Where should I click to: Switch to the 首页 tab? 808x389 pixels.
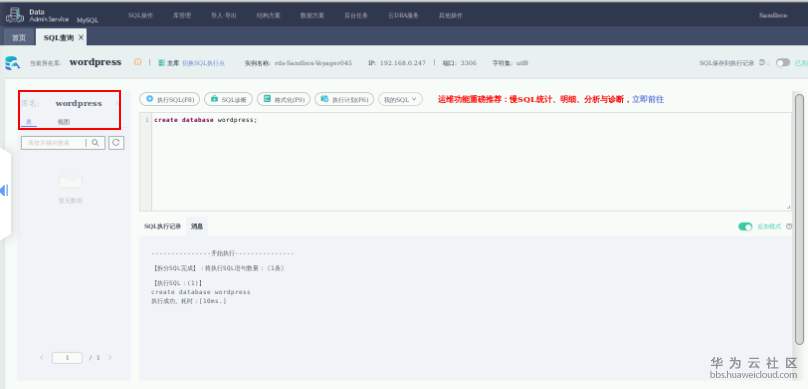[x=19, y=38]
